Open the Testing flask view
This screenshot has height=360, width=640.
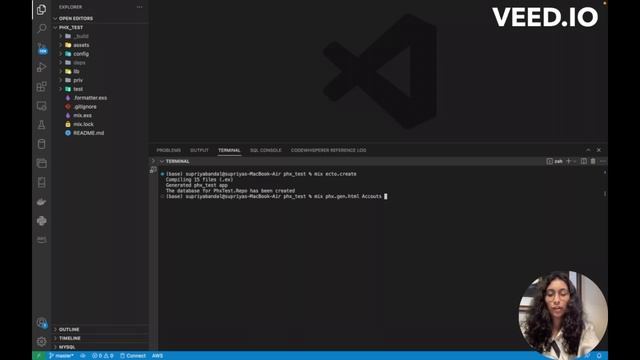click(41, 125)
